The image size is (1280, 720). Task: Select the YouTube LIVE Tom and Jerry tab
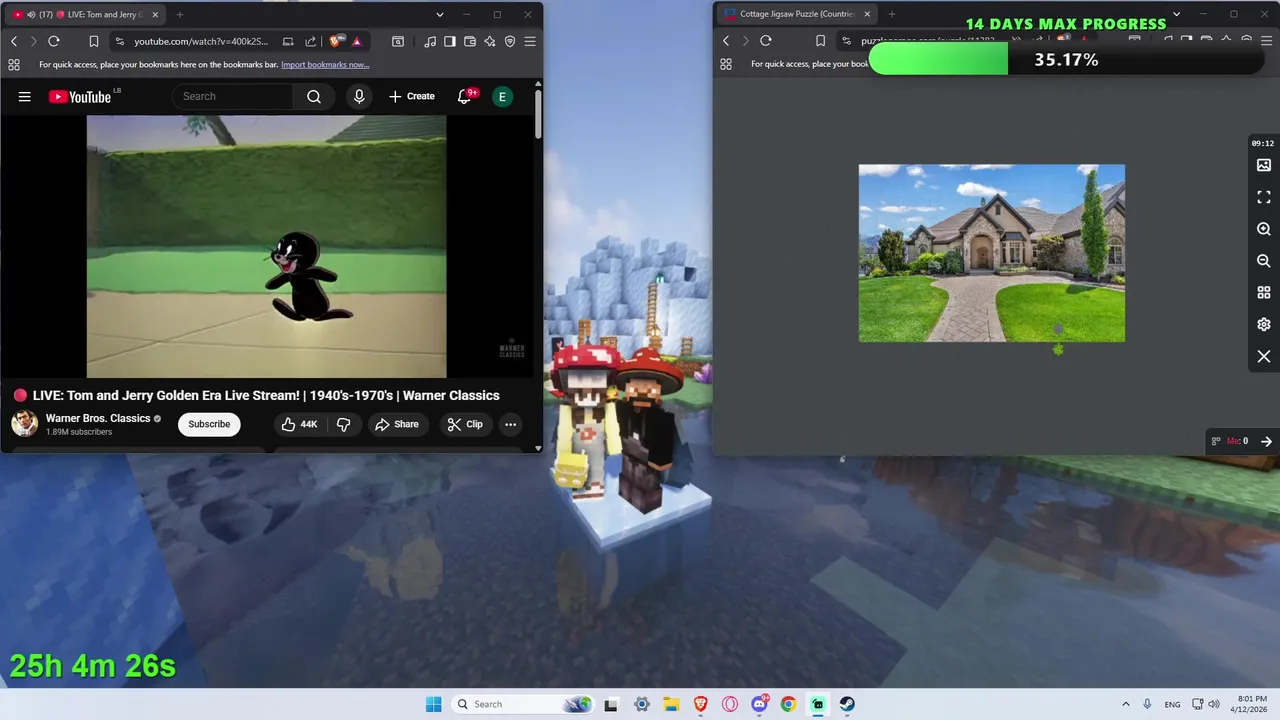pyautogui.click(x=84, y=15)
